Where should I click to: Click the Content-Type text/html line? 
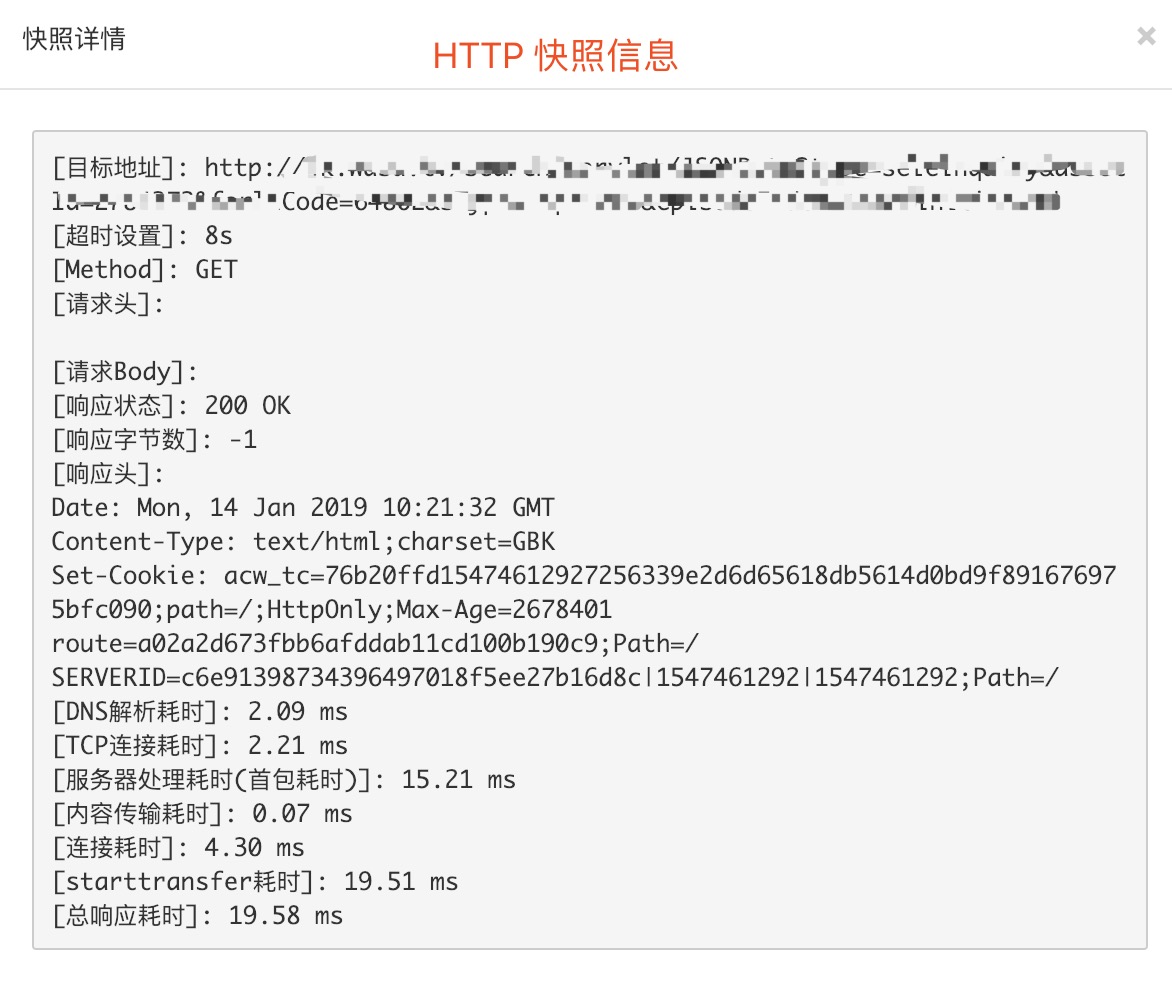tap(303, 542)
